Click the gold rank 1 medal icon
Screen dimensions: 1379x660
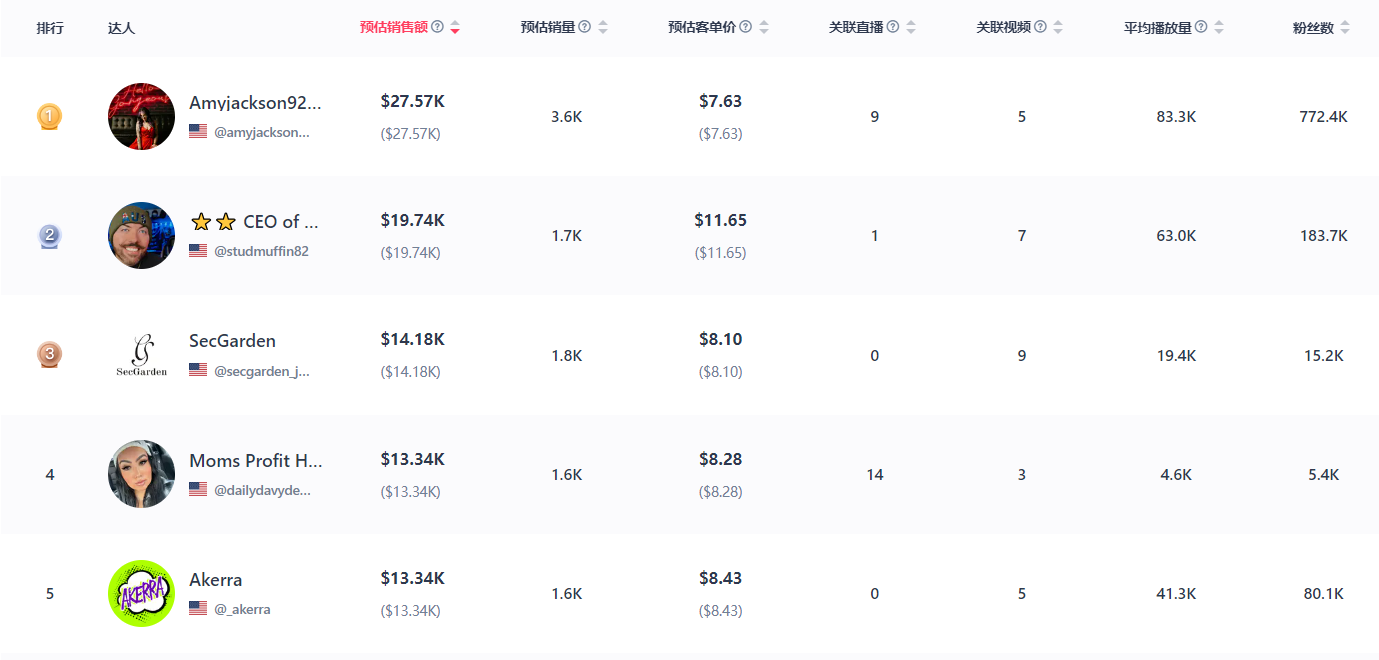[50, 117]
